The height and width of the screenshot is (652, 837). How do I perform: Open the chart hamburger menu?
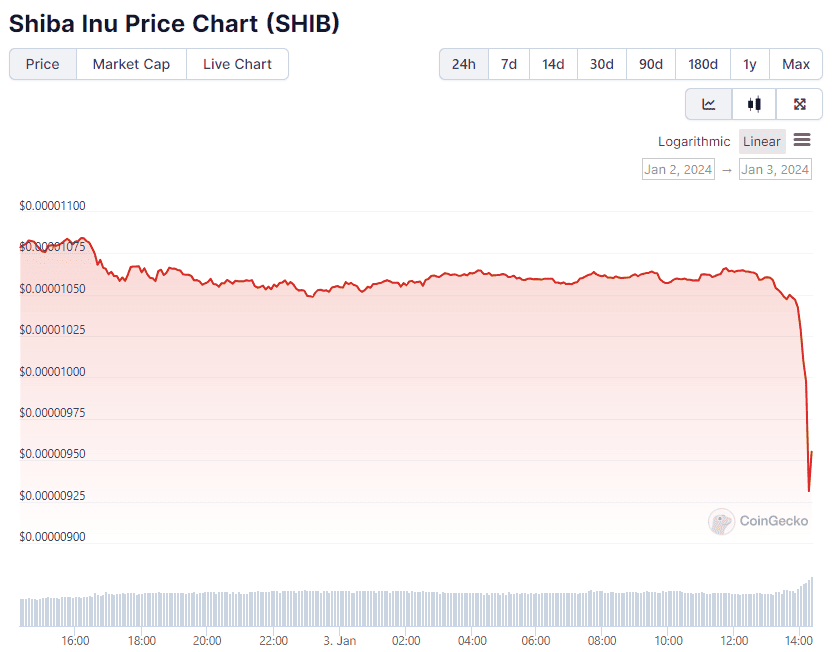click(802, 140)
